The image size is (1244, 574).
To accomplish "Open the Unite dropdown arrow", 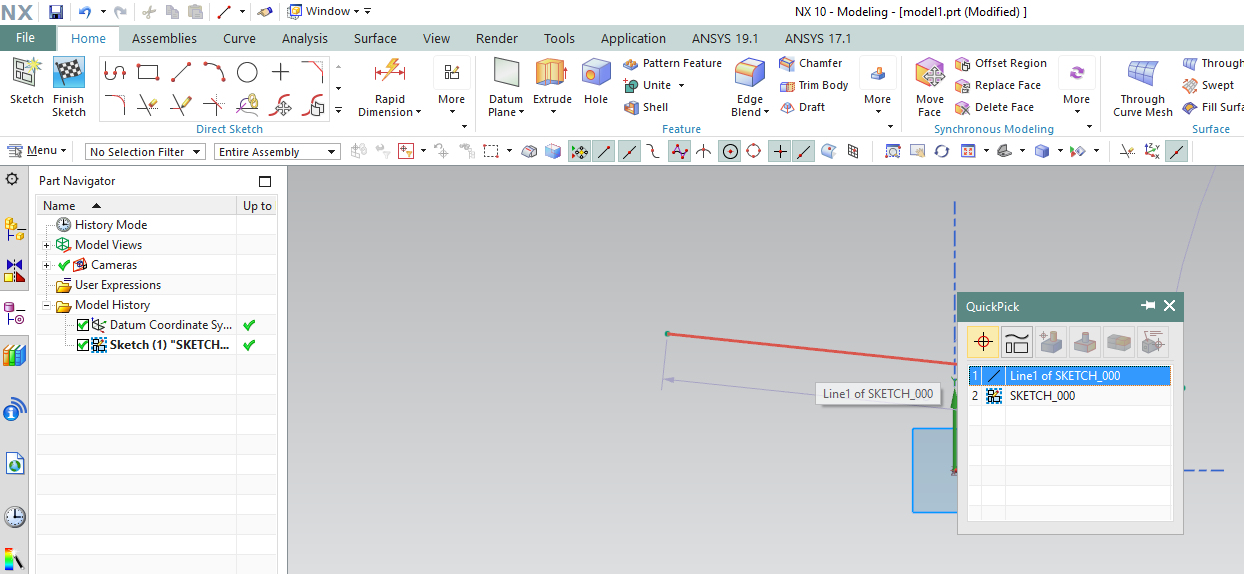I will [x=682, y=86].
